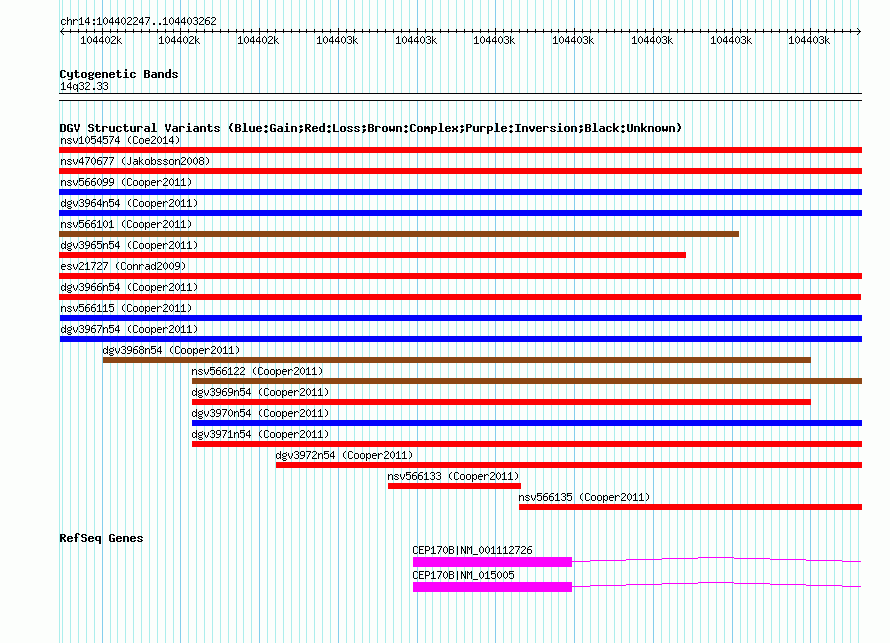Open the nsv566099 (Cooper2011) label

(x=126, y=182)
